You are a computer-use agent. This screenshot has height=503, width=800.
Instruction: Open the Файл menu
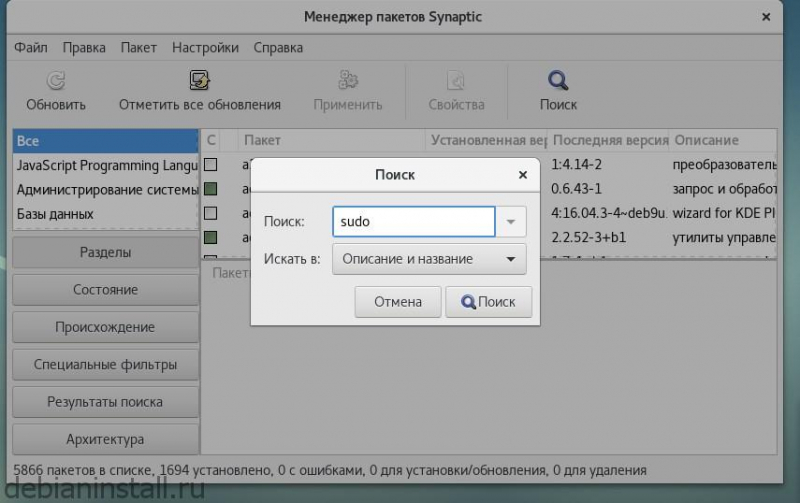pyautogui.click(x=30, y=47)
